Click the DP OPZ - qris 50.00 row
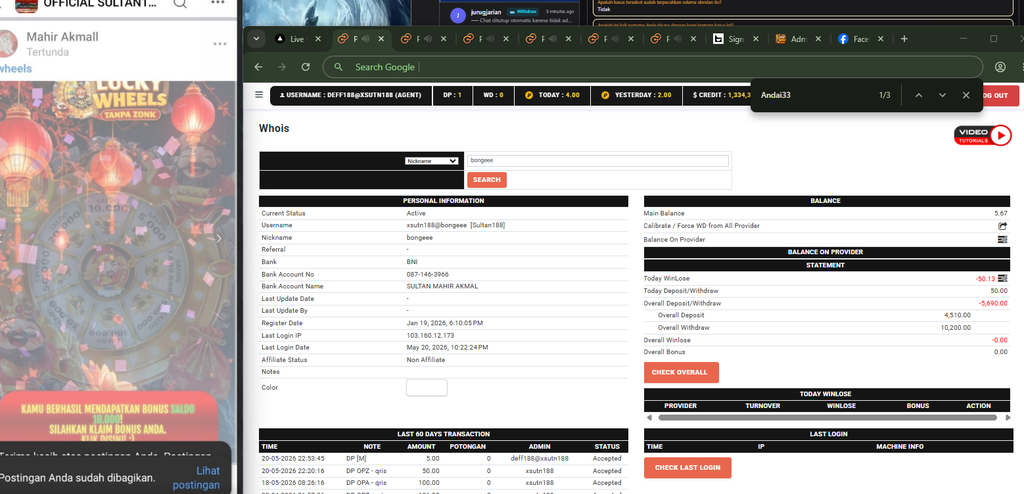Image resolution: width=1024 pixels, height=494 pixels. pos(443,470)
